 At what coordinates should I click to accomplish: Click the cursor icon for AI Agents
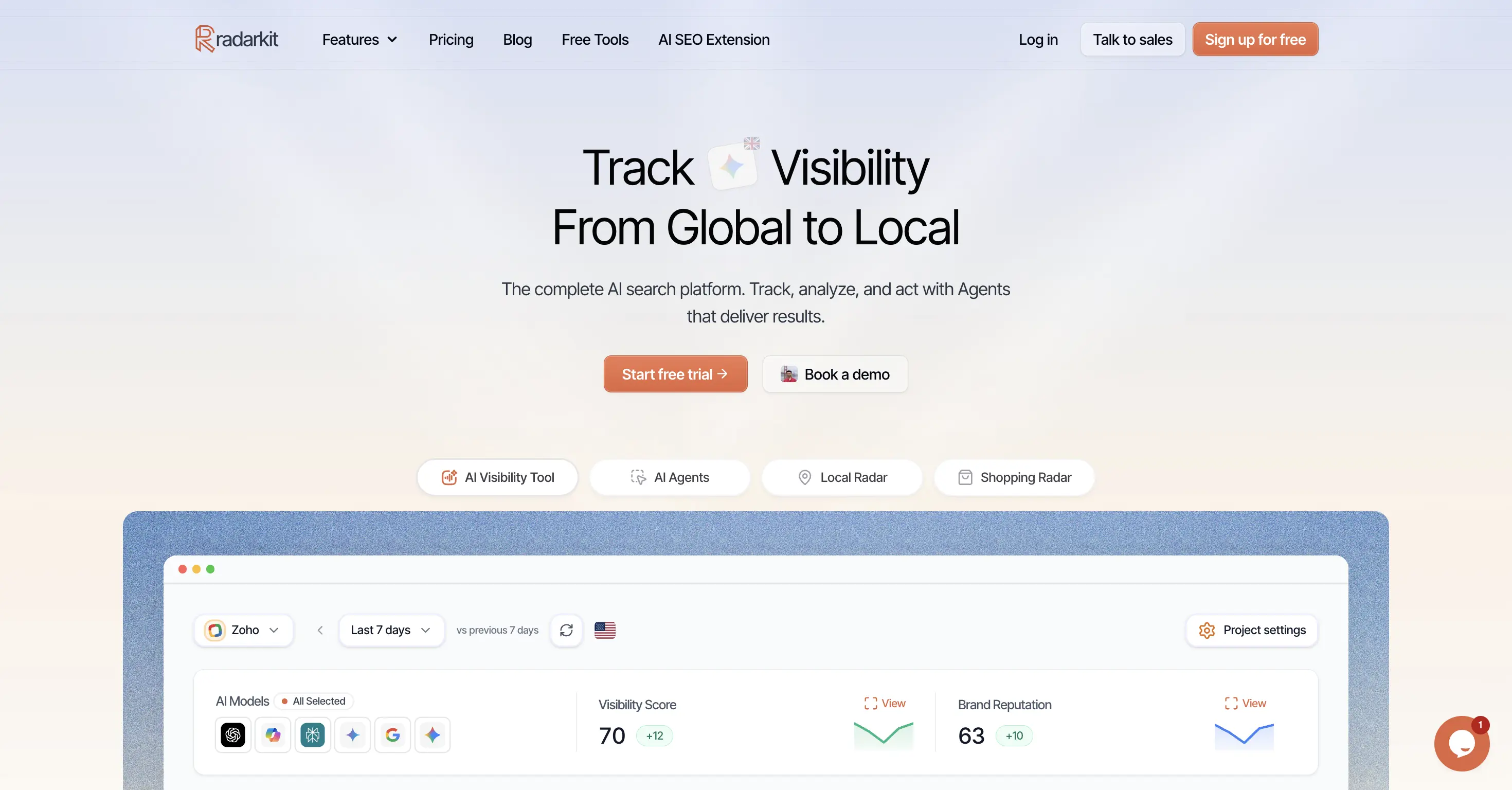pyautogui.click(x=639, y=478)
